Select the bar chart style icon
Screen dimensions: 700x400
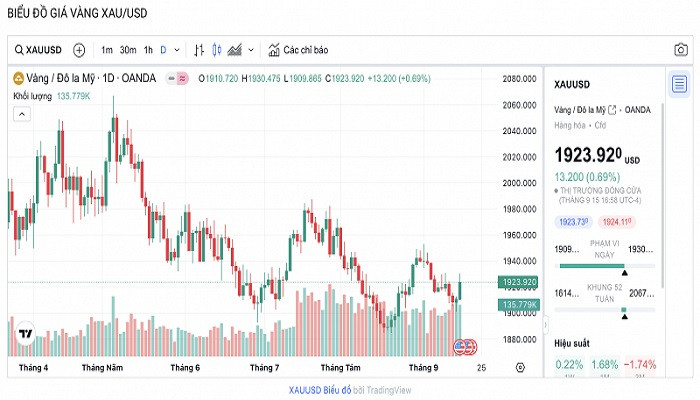199,50
